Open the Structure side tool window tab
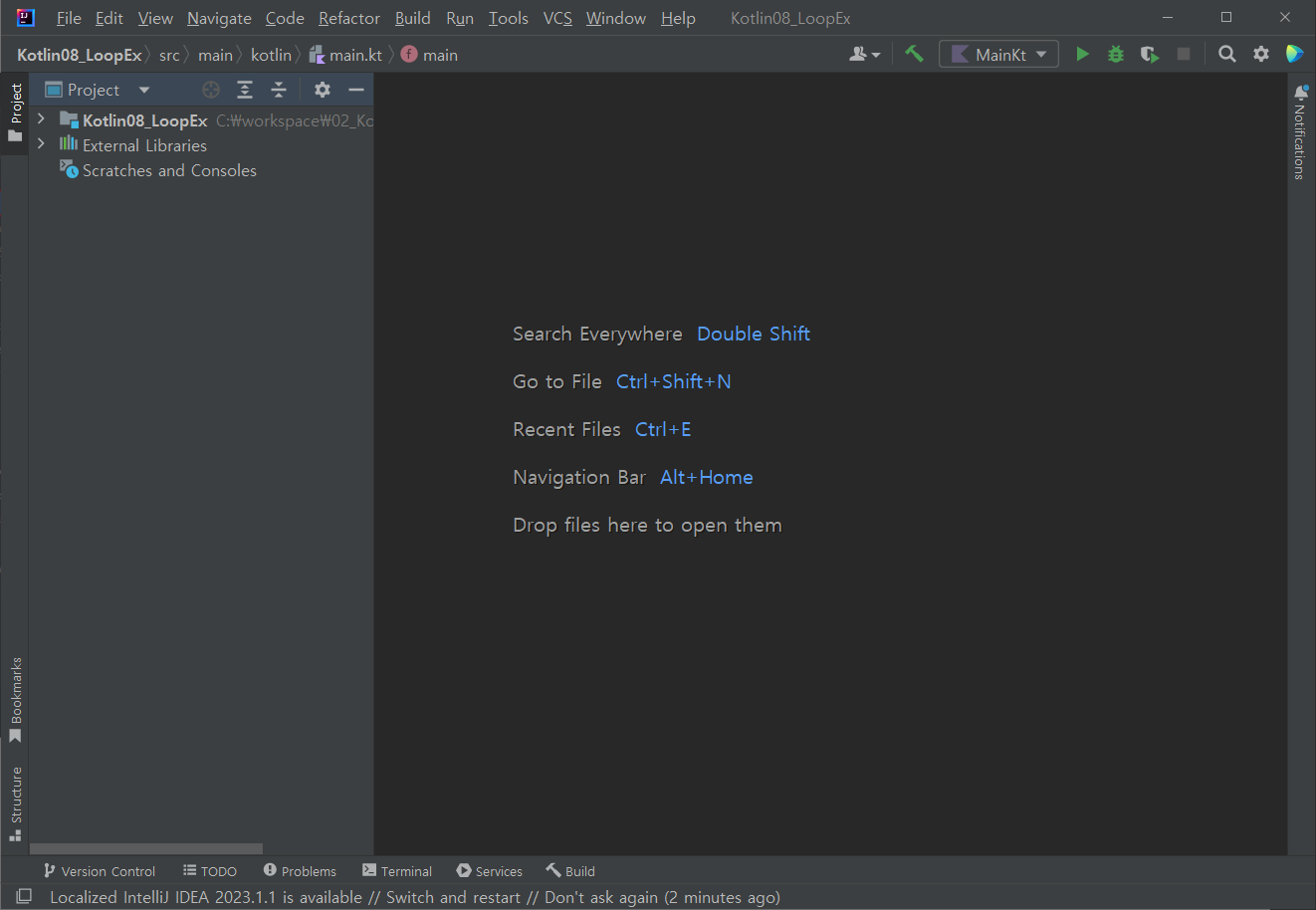This screenshot has width=1316, height=910. (15, 803)
